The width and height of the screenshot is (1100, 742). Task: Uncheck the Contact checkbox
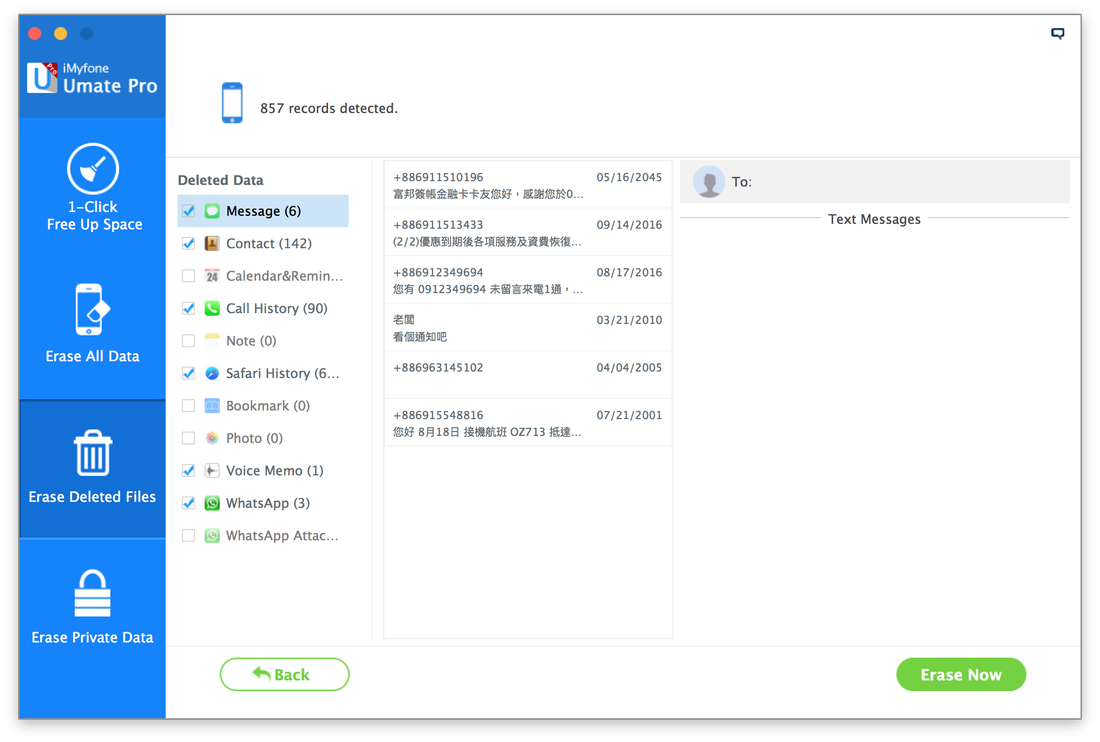click(188, 243)
